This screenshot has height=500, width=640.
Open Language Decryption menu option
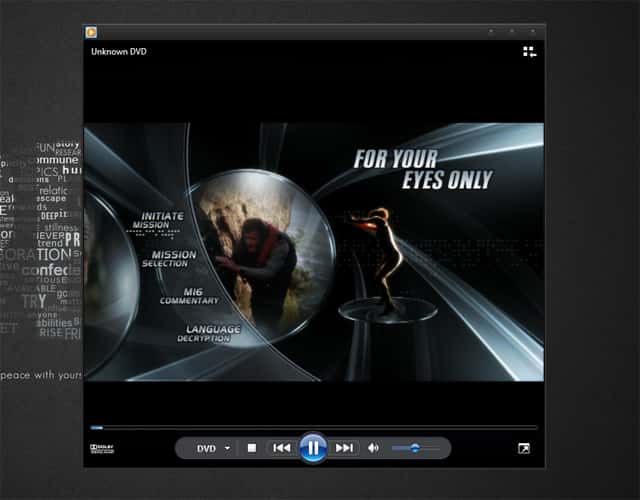tap(209, 333)
